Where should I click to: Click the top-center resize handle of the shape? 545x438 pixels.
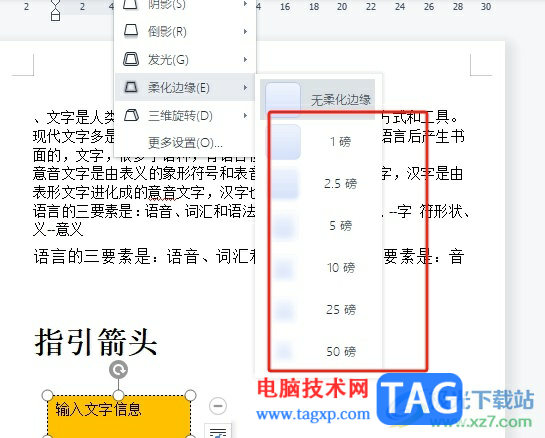point(119,395)
